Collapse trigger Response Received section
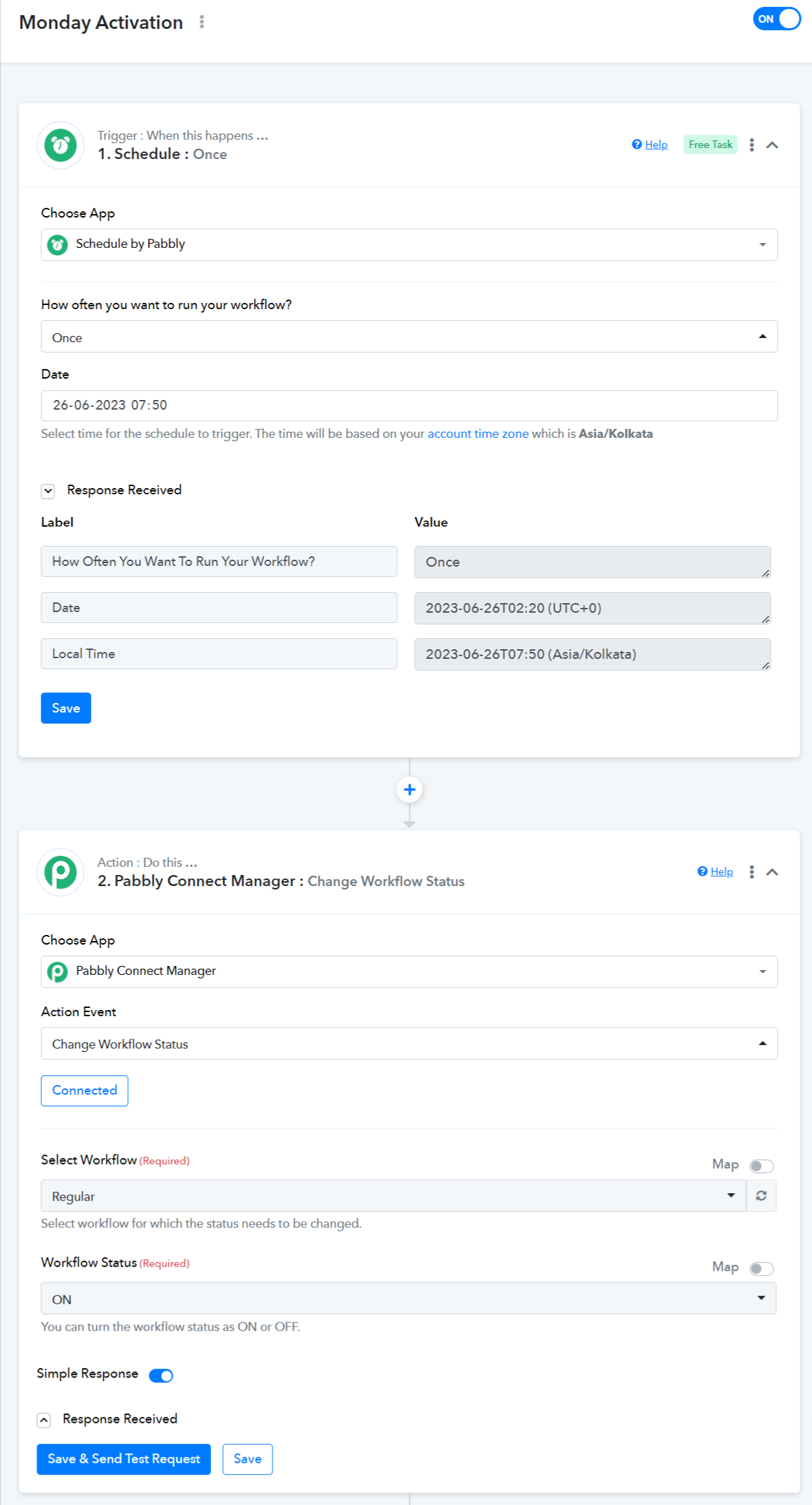The image size is (812, 1505). [48, 491]
